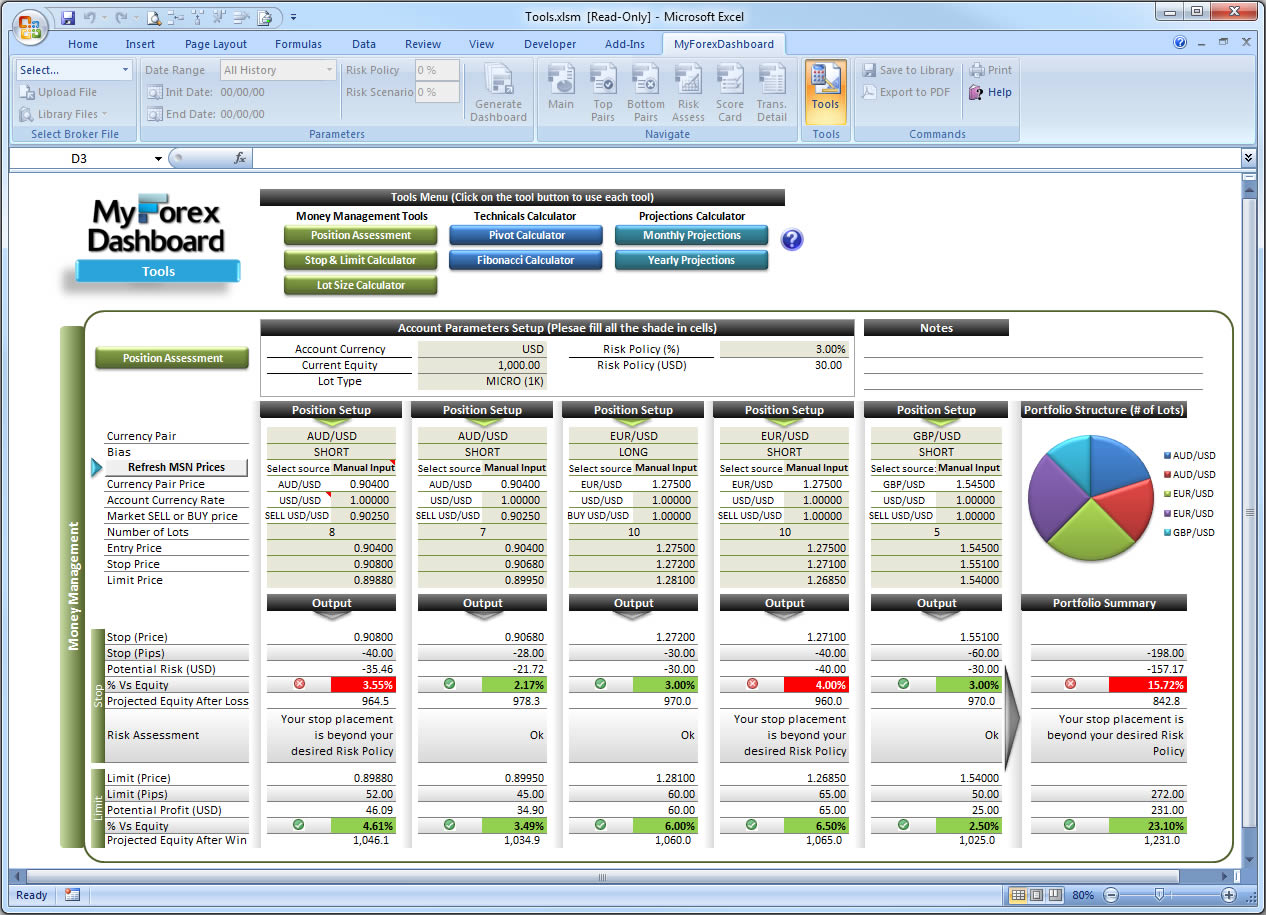
Task: Open the Pivot Calculator tool
Action: [x=526, y=236]
